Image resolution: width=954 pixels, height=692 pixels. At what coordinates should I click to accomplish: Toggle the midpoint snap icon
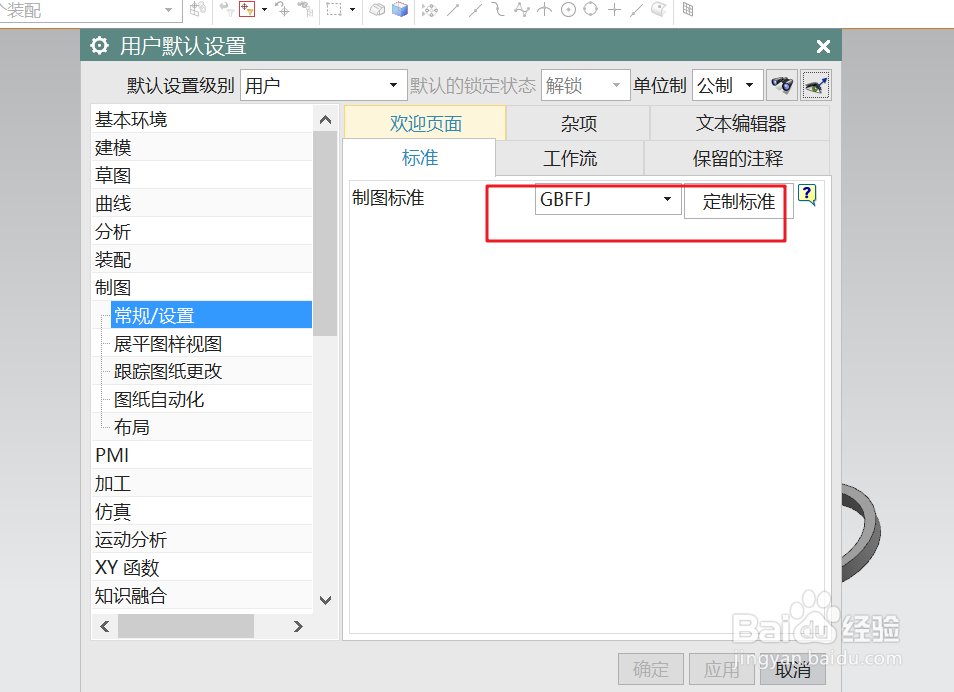pyautogui.click(x=476, y=9)
